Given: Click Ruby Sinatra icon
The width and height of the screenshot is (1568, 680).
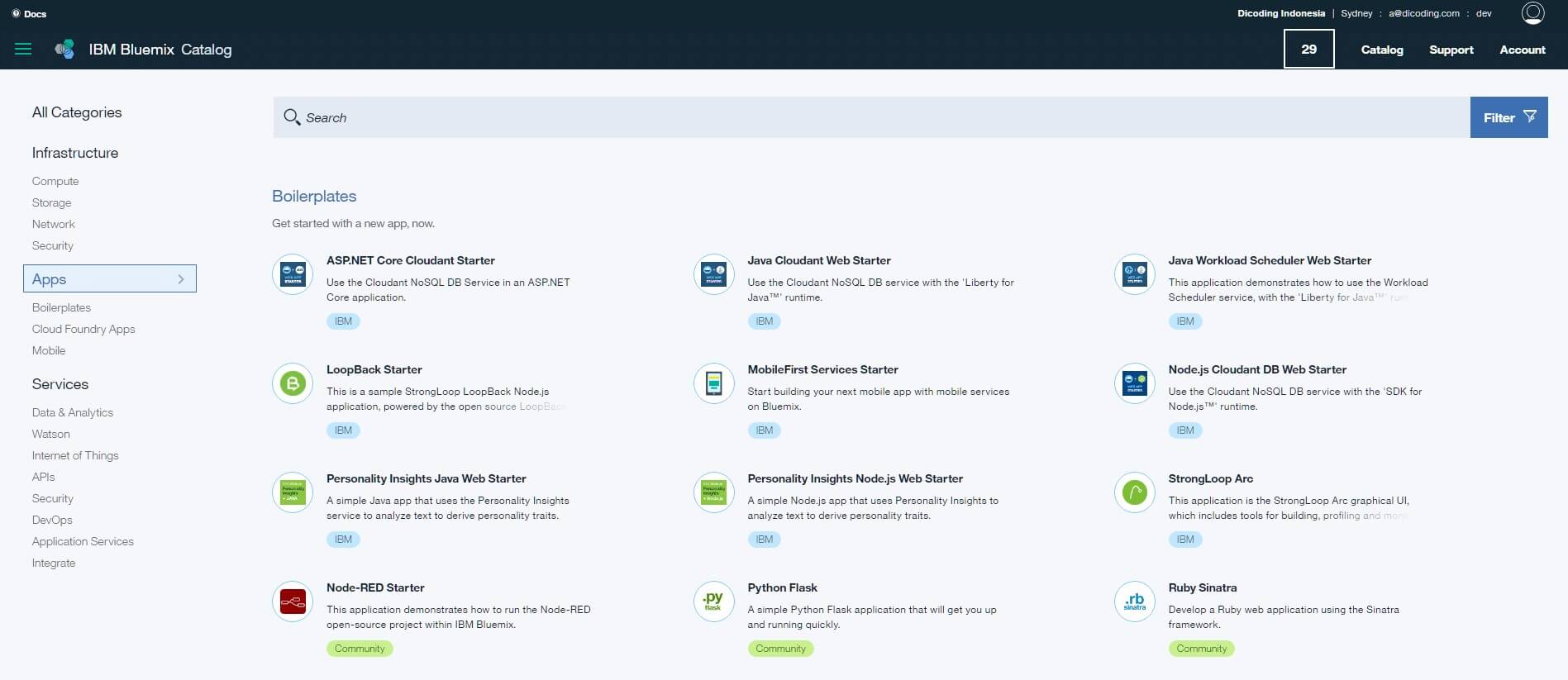Looking at the screenshot, I should click(x=1134, y=602).
